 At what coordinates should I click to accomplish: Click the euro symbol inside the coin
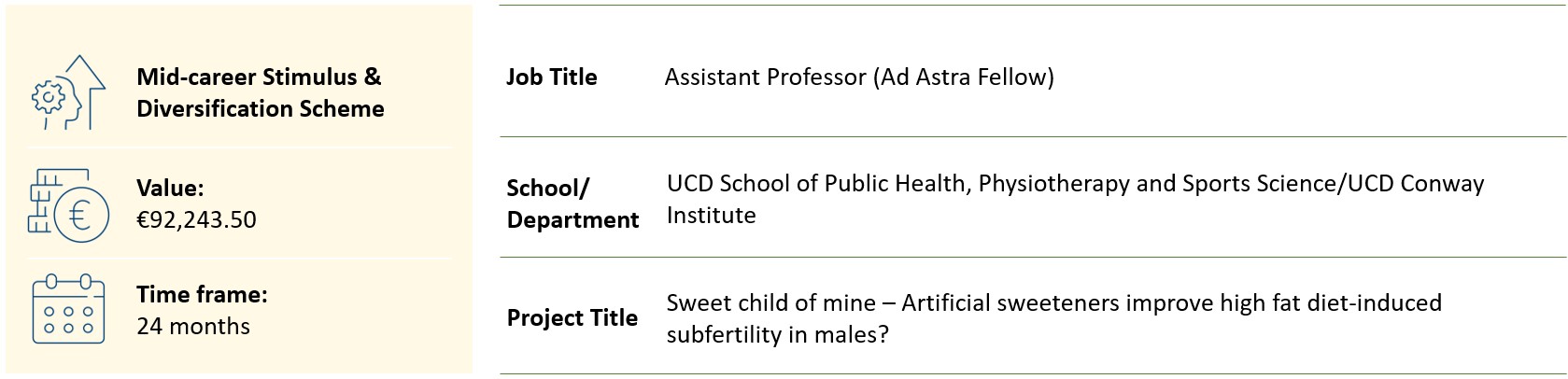(80, 216)
